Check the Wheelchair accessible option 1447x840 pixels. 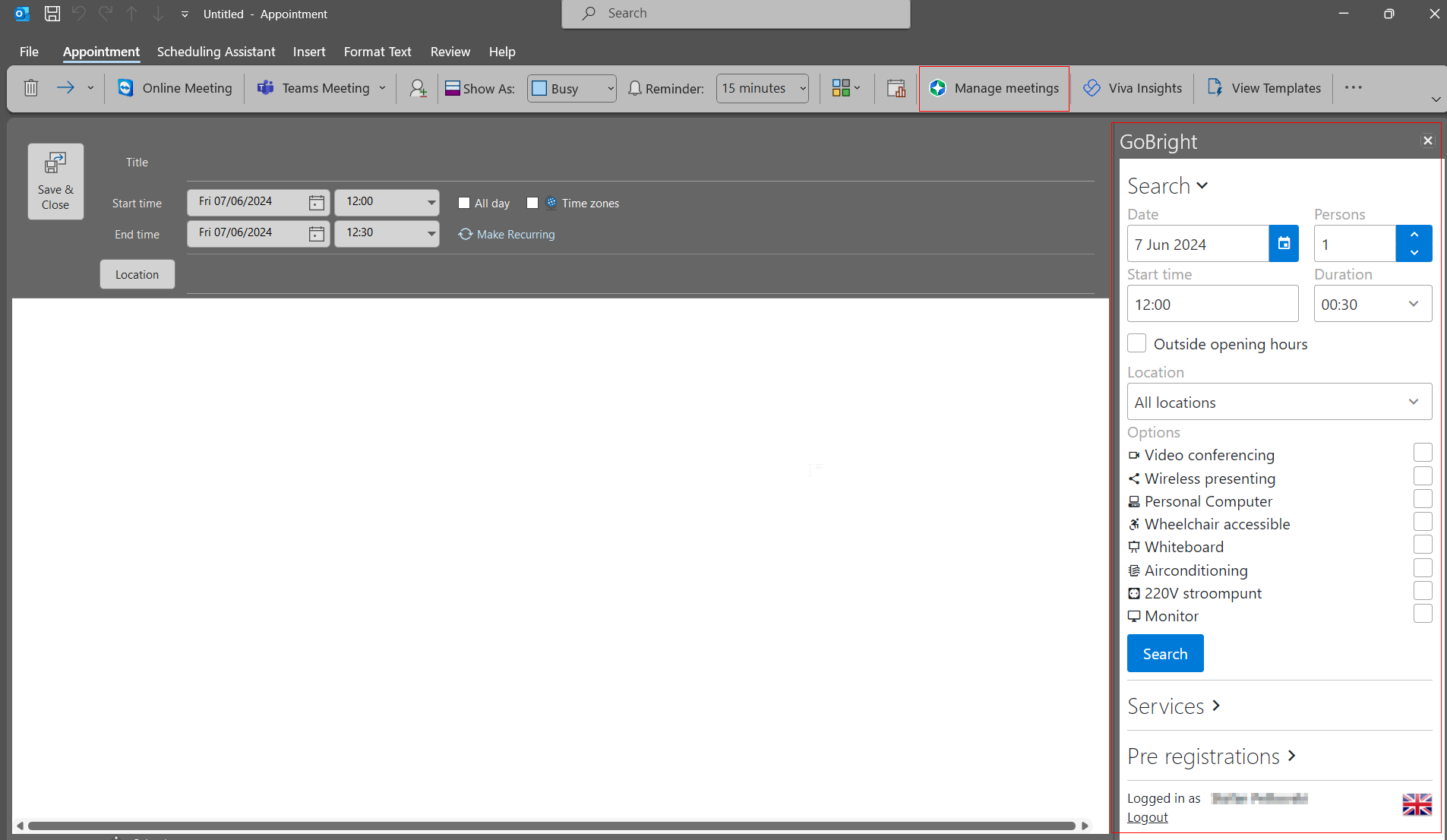click(x=1423, y=522)
